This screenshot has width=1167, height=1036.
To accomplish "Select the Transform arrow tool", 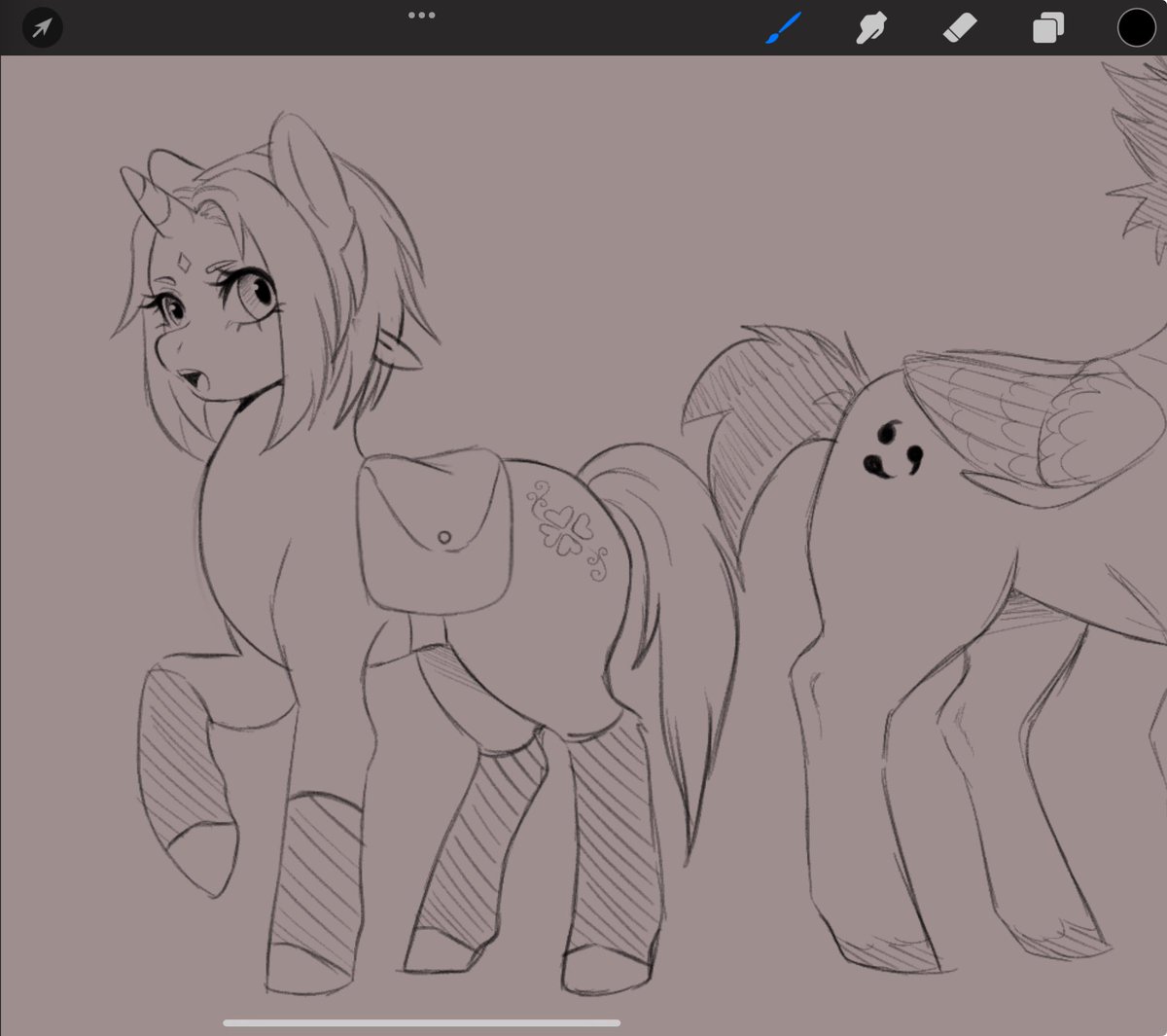I will click(x=42, y=28).
